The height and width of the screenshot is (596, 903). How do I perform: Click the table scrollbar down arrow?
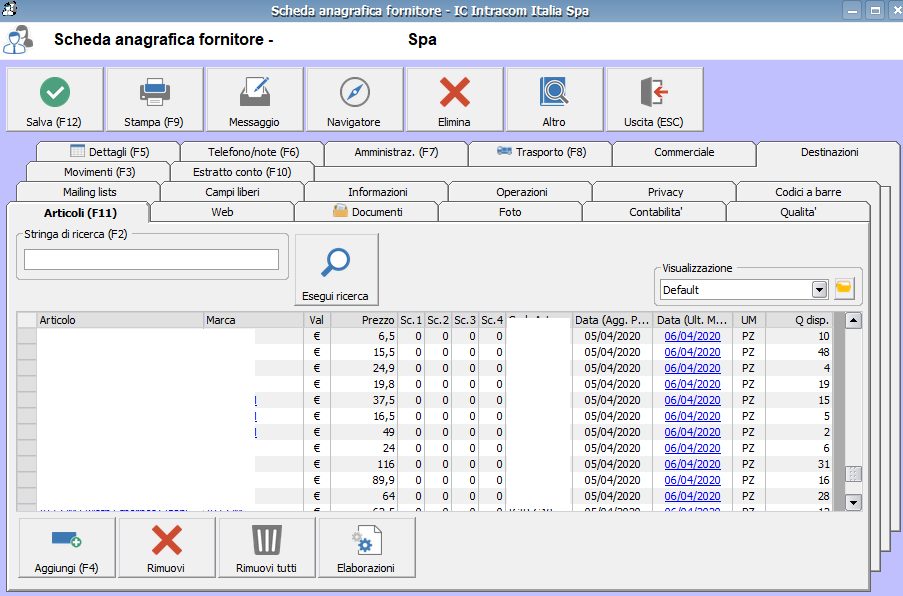(853, 503)
